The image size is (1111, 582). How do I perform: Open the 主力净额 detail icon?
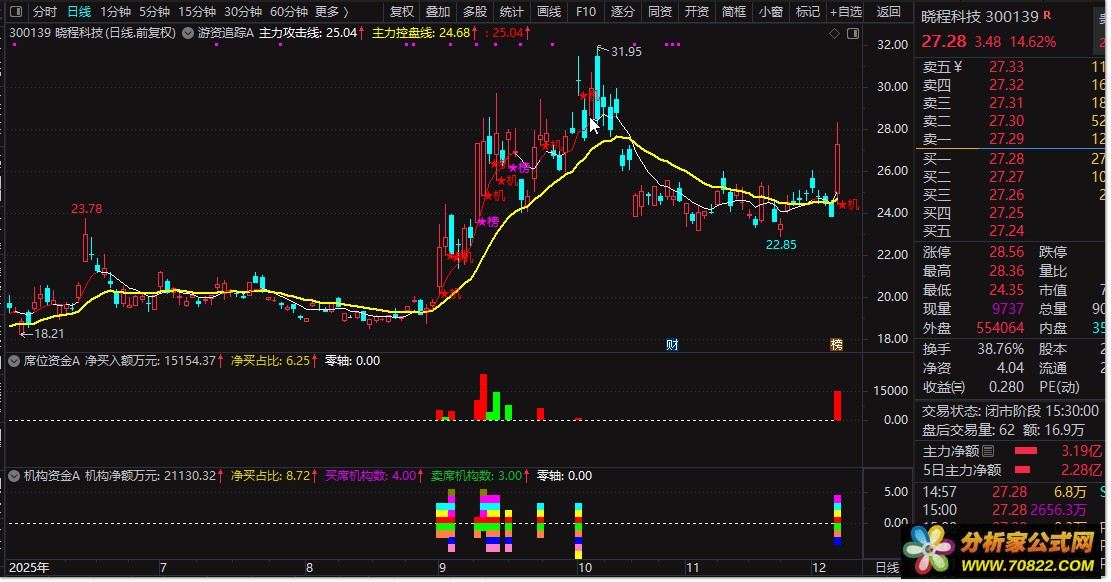(988, 451)
